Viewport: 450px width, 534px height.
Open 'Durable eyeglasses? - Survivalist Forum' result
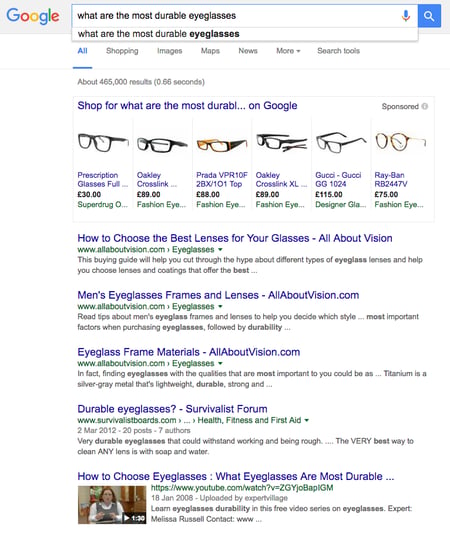point(172,409)
